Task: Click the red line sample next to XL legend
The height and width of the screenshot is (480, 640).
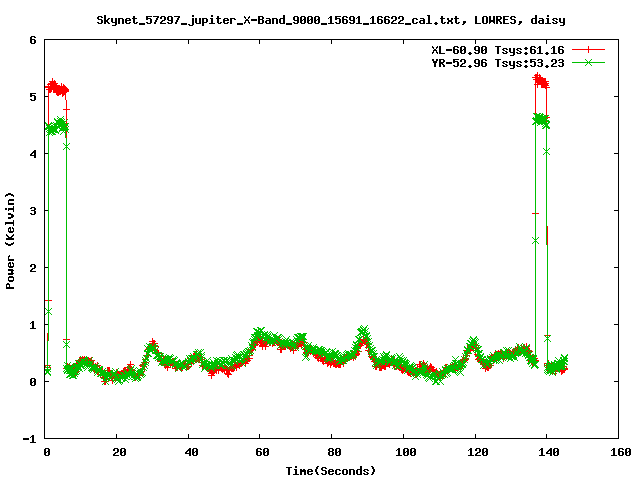Action: tap(588, 50)
